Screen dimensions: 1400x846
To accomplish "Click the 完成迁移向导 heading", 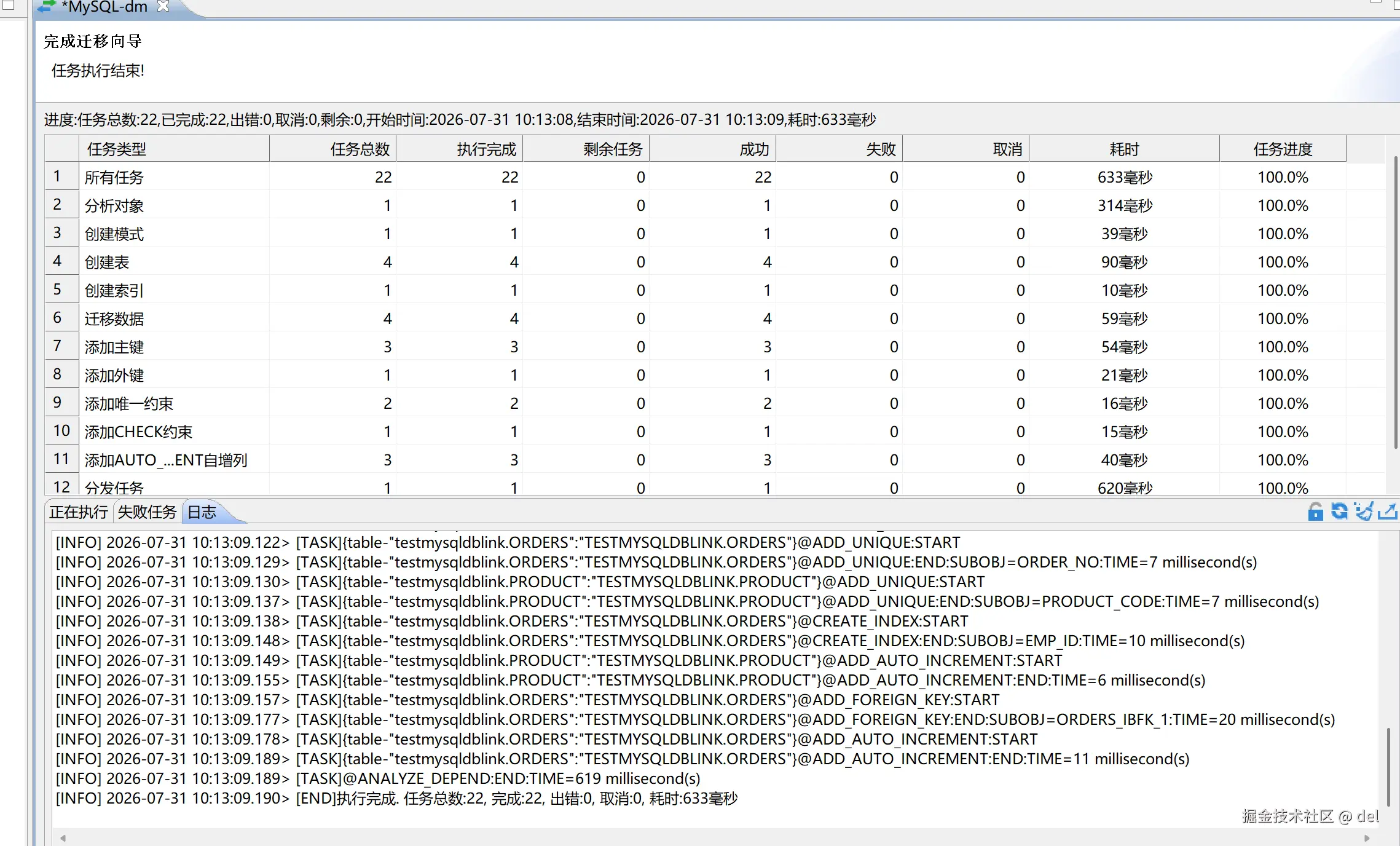I will (x=93, y=41).
